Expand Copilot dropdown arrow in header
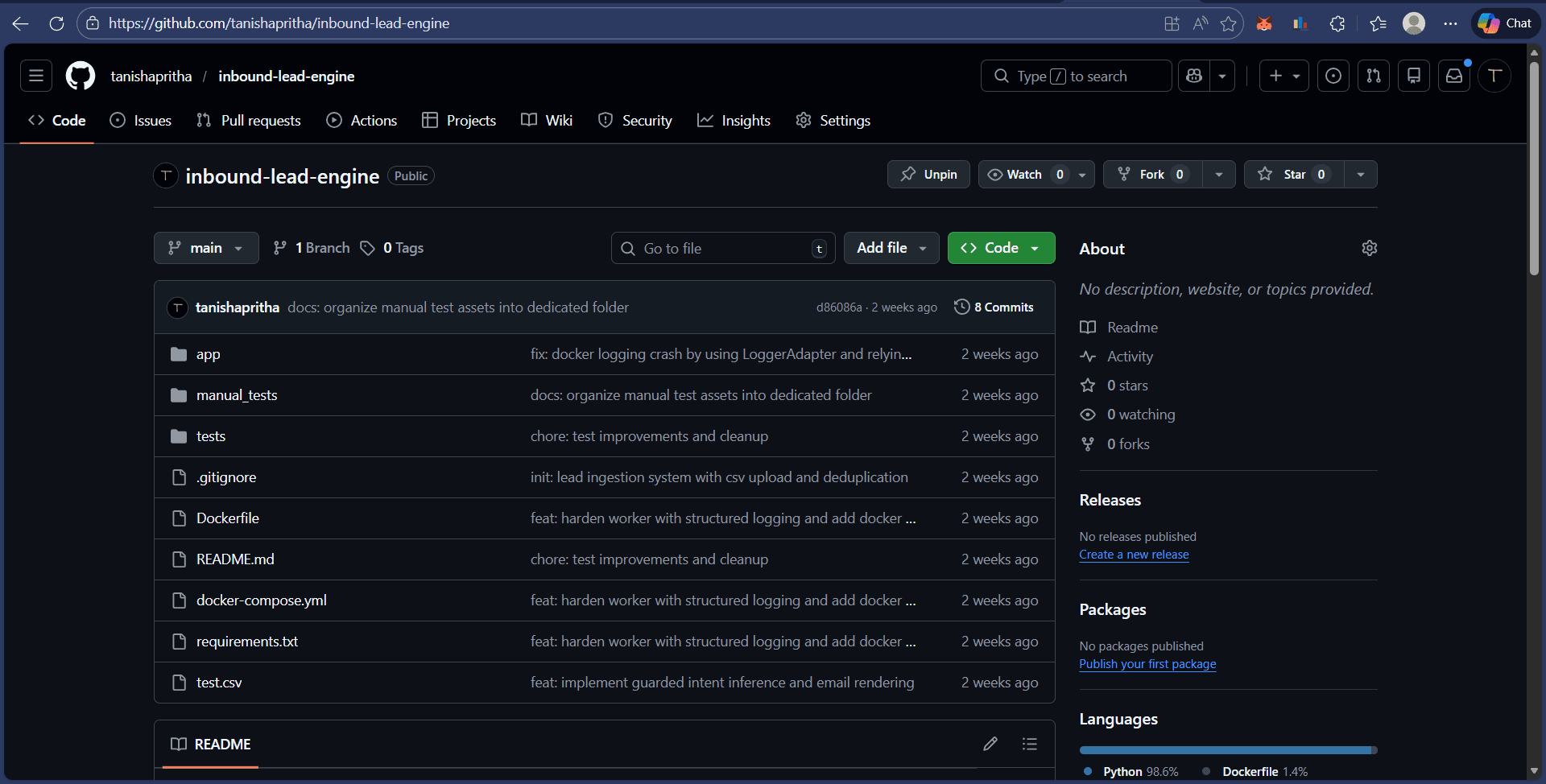The image size is (1546, 784). tap(1222, 76)
